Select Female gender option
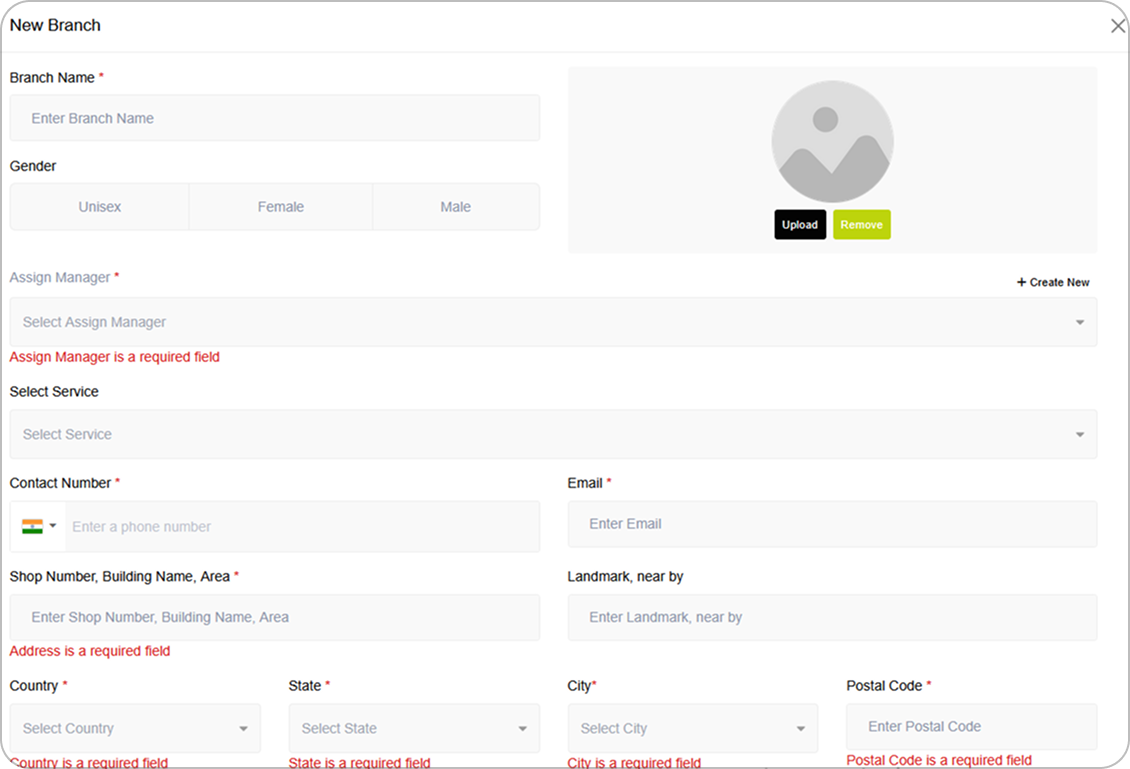 tap(280, 207)
